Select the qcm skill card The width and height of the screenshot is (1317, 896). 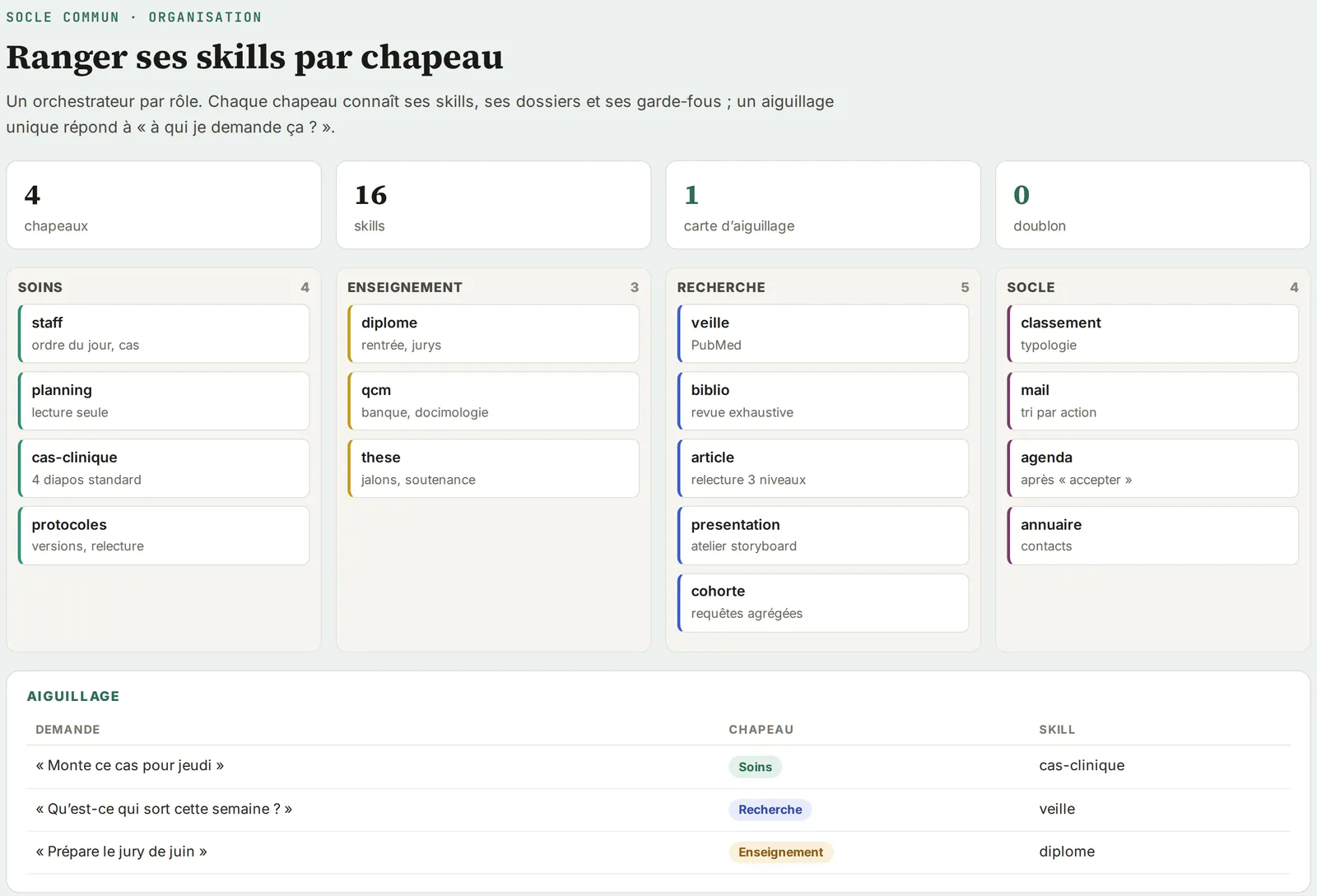pyautogui.click(x=493, y=401)
